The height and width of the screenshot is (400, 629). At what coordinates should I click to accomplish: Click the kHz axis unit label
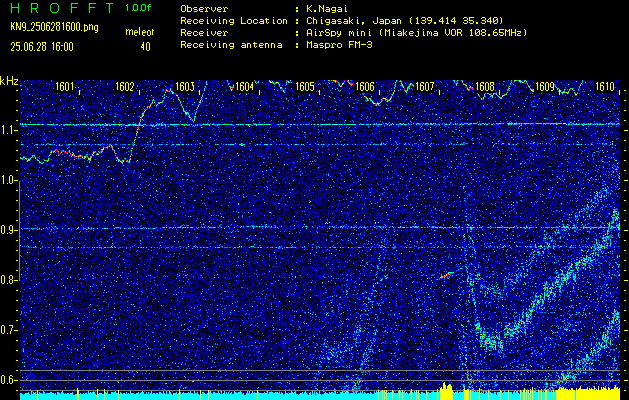click(x=9, y=81)
